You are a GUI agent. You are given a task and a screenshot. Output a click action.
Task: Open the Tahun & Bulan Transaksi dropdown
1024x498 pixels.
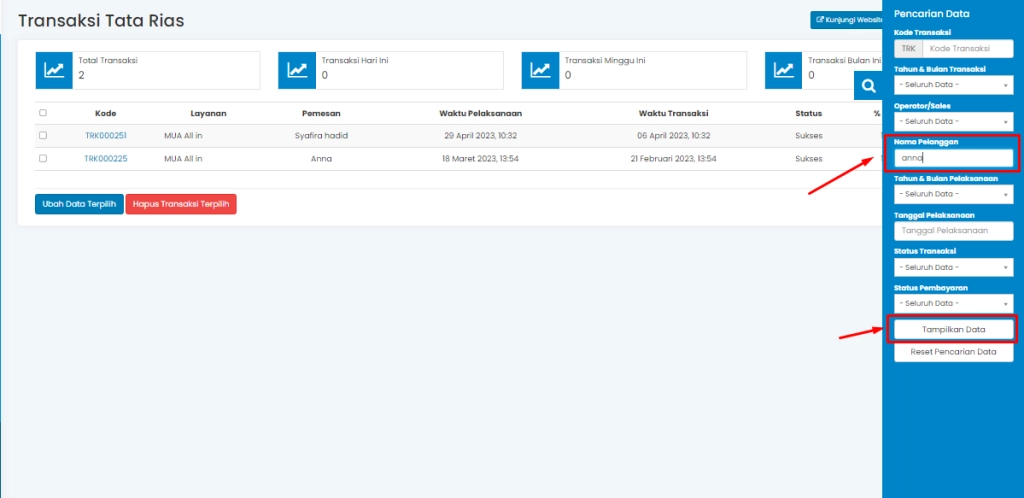(x=953, y=85)
